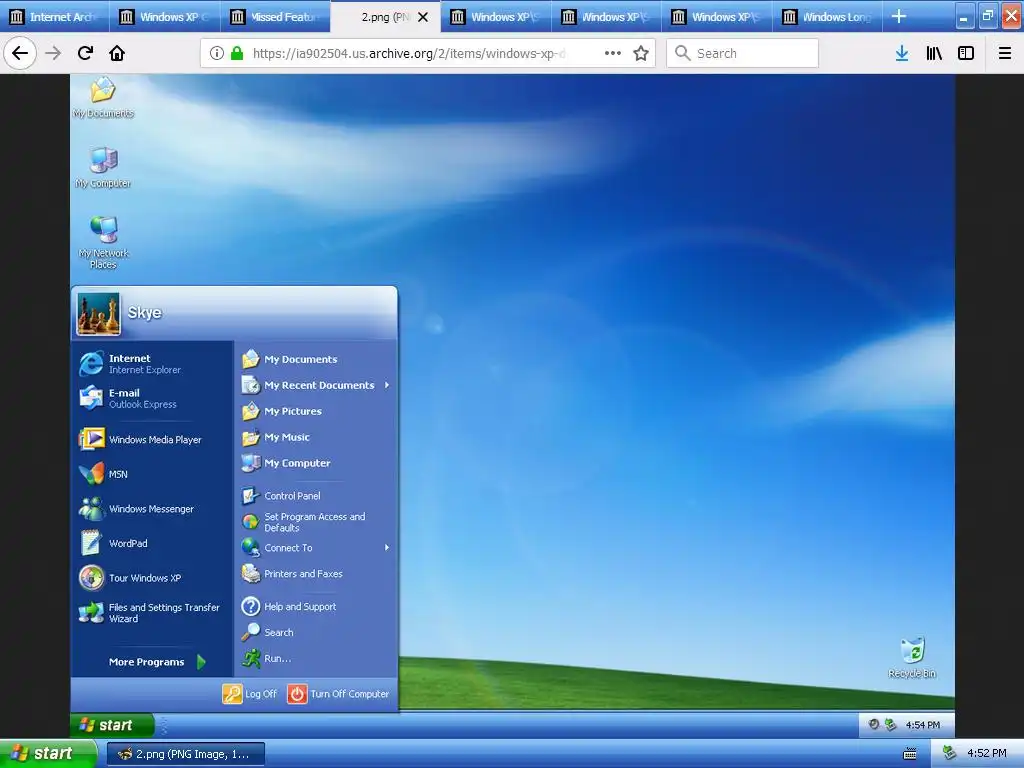Open E-mail Outlook Express entry
This screenshot has width=1024, height=768.
pyautogui.click(x=152, y=398)
